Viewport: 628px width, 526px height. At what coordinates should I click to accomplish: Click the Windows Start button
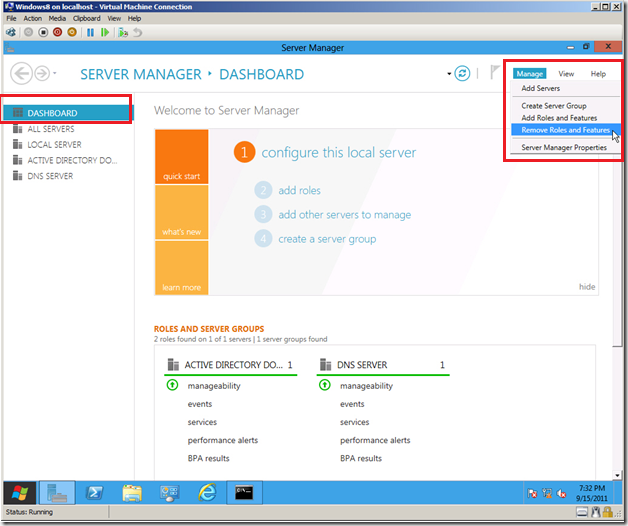pos(20,492)
